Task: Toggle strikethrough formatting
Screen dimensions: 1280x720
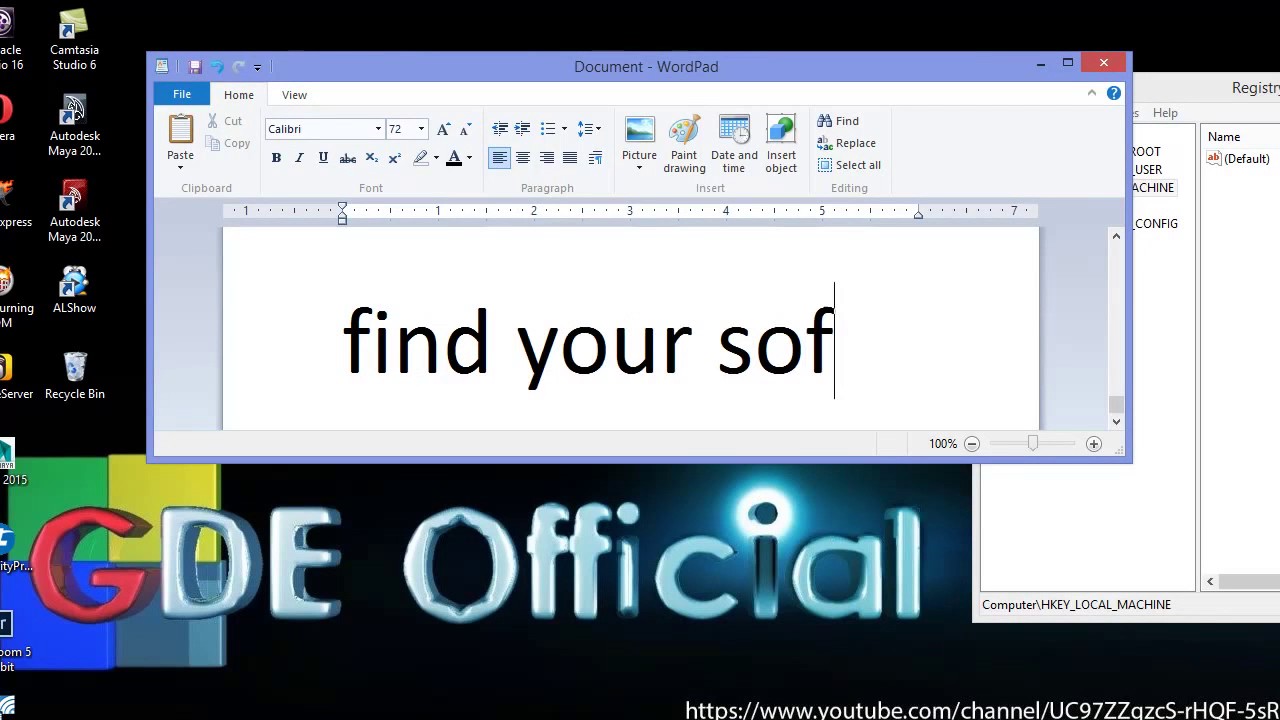Action: coord(347,158)
